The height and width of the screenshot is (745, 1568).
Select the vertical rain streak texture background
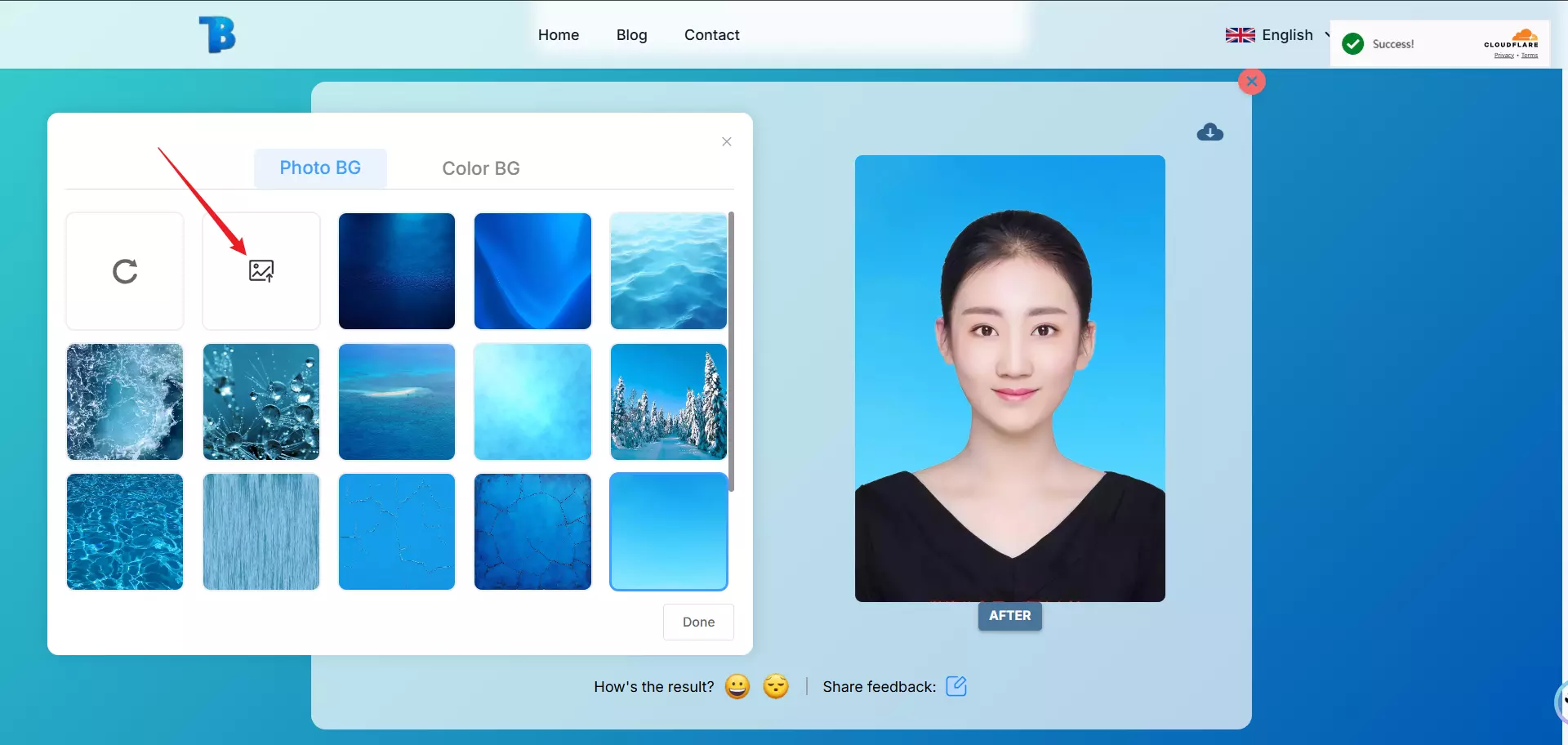(x=261, y=532)
